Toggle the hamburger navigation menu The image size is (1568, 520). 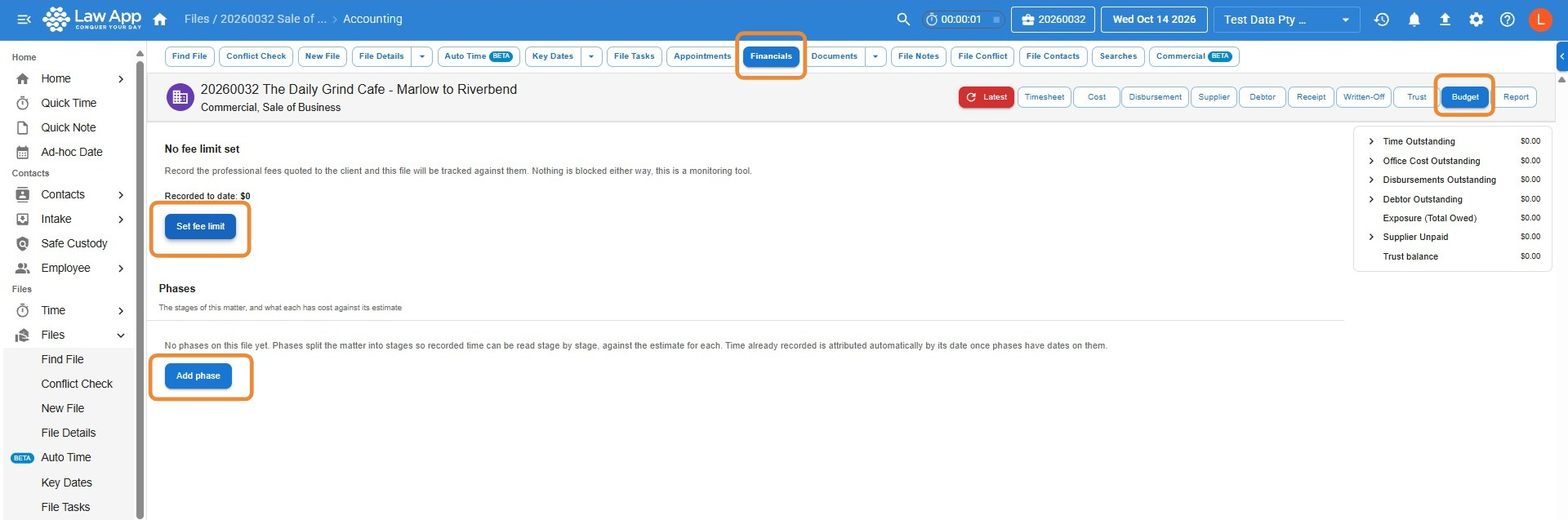point(24,19)
